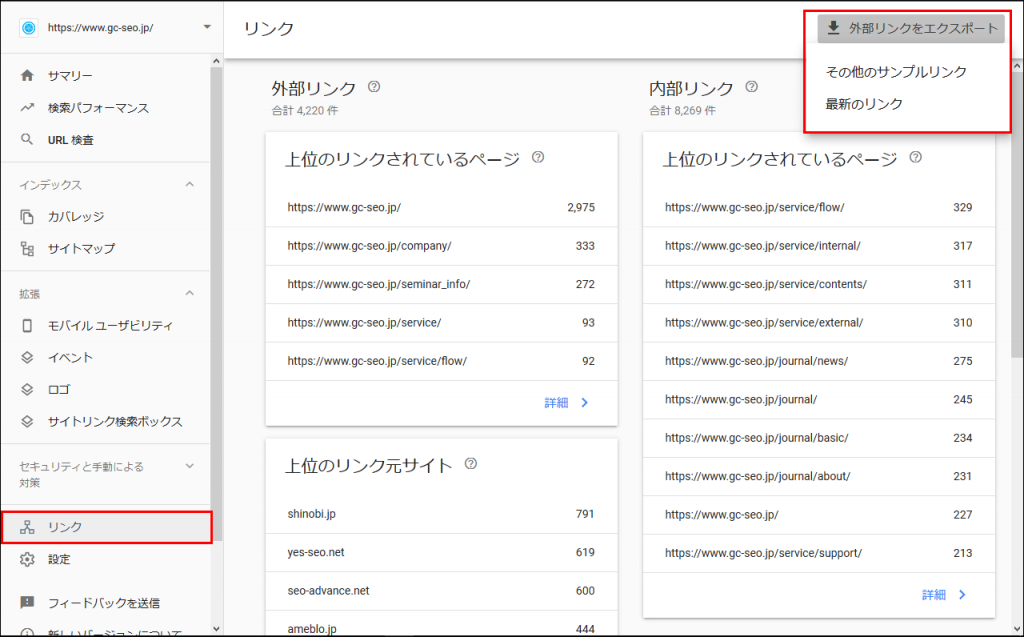Select internal row https://www.gc-seo.jp/service/internal/

pyautogui.click(x=819, y=246)
